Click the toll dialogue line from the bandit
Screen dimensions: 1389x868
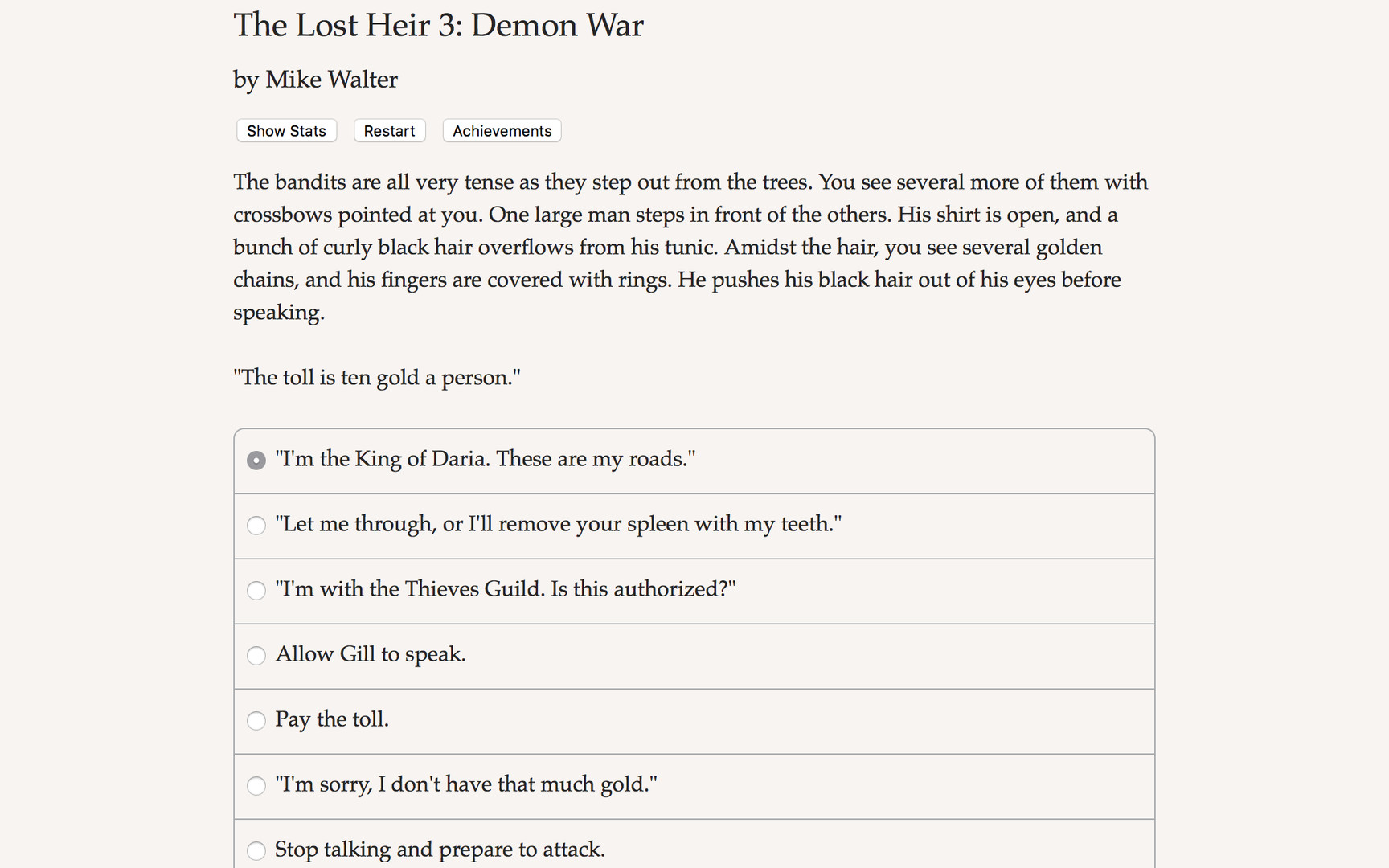[377, 377]
